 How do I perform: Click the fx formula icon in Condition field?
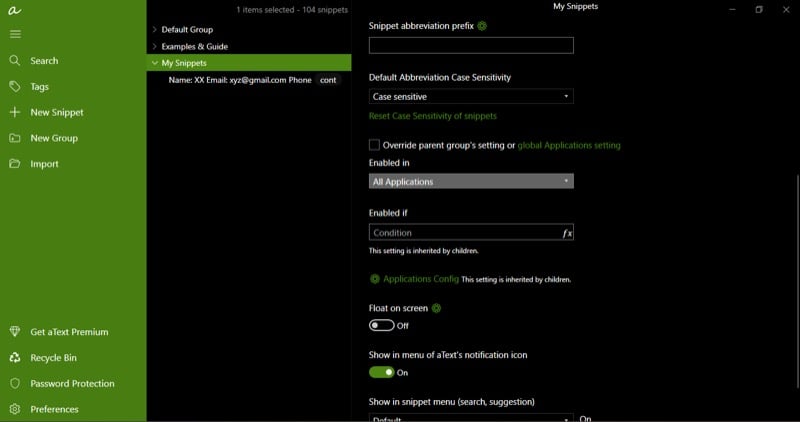click(x=567, y=233)
